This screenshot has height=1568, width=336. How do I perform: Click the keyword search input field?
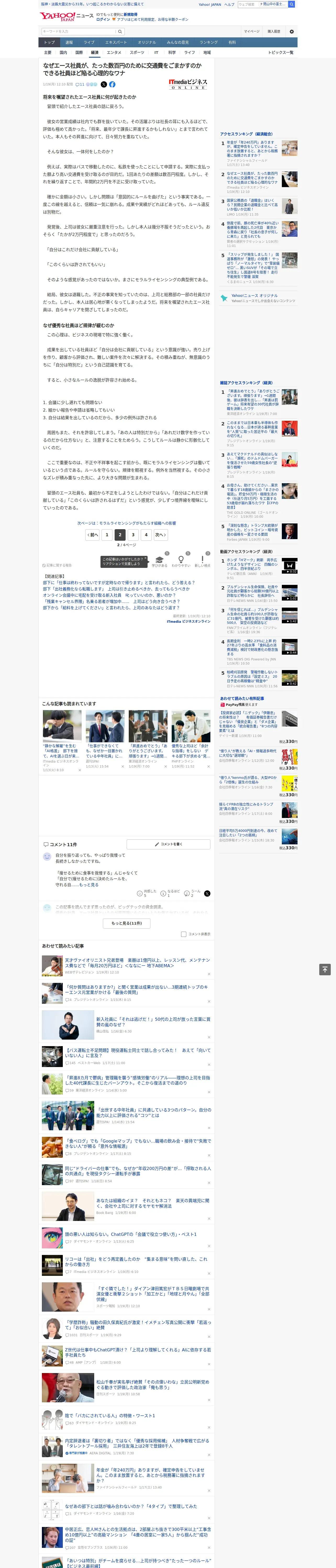click(79, 32)
